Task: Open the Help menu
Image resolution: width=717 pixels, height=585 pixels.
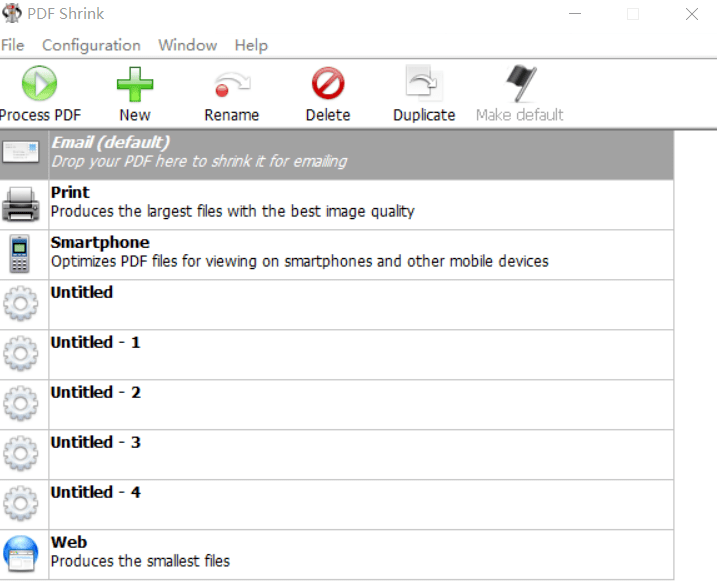Action: pos(251,45)
